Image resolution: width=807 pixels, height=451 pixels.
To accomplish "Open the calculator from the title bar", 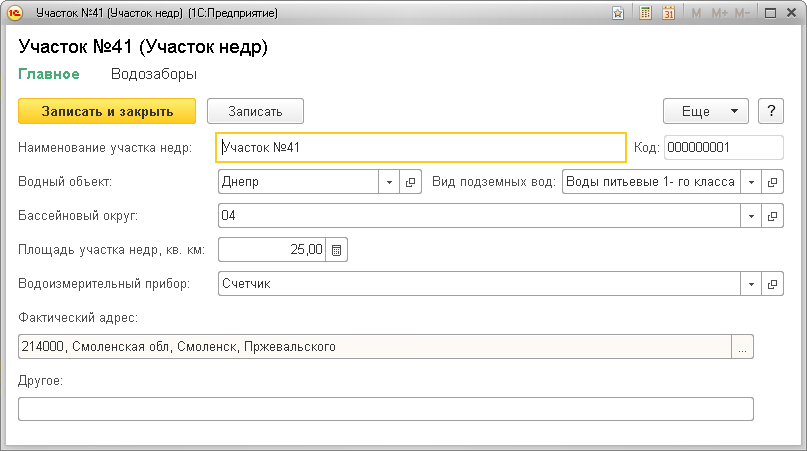I will coord(646,14).
